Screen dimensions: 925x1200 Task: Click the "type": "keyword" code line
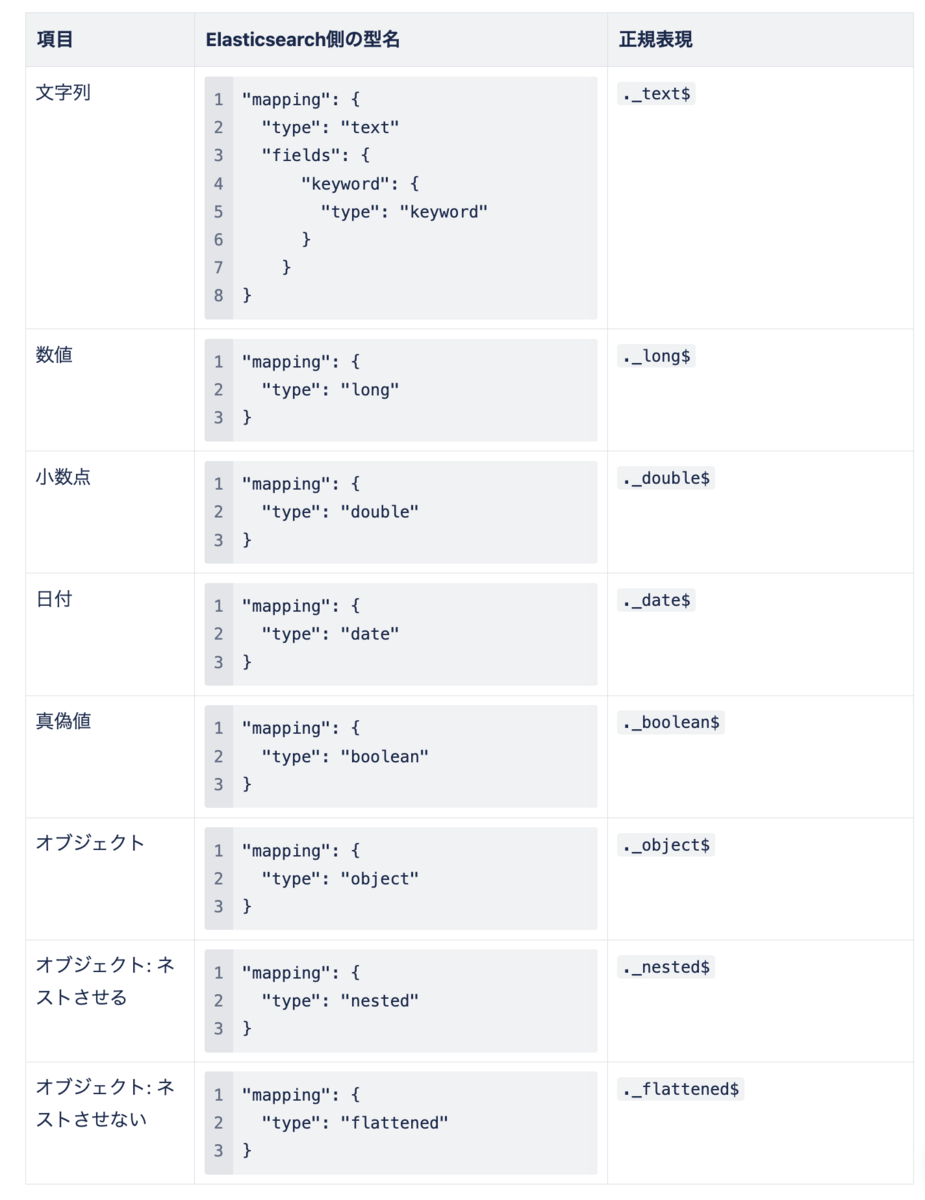tap(404, 212)
